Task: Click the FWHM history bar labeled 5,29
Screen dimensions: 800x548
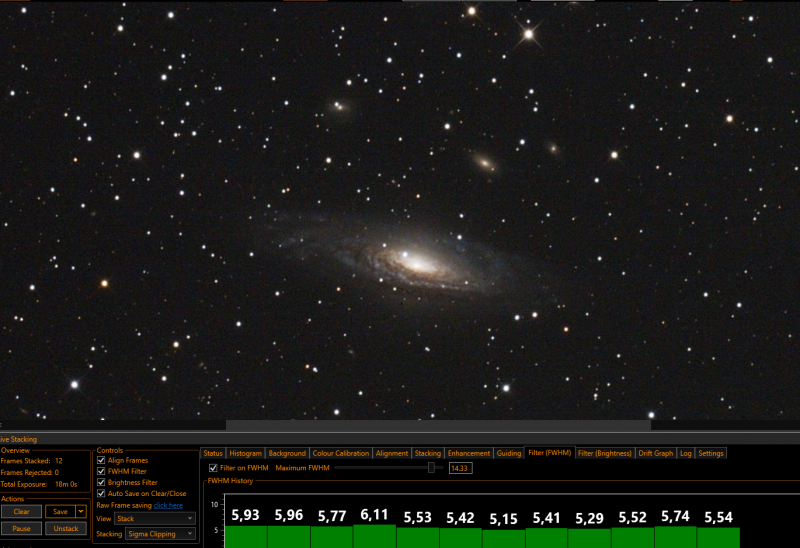Action: 589,538
